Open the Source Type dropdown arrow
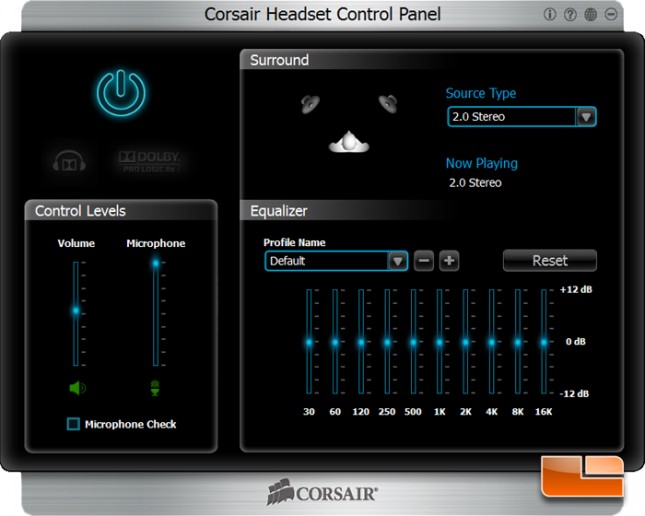The height and width of the screenshot is (516, 645). click(x=586, y=117)
